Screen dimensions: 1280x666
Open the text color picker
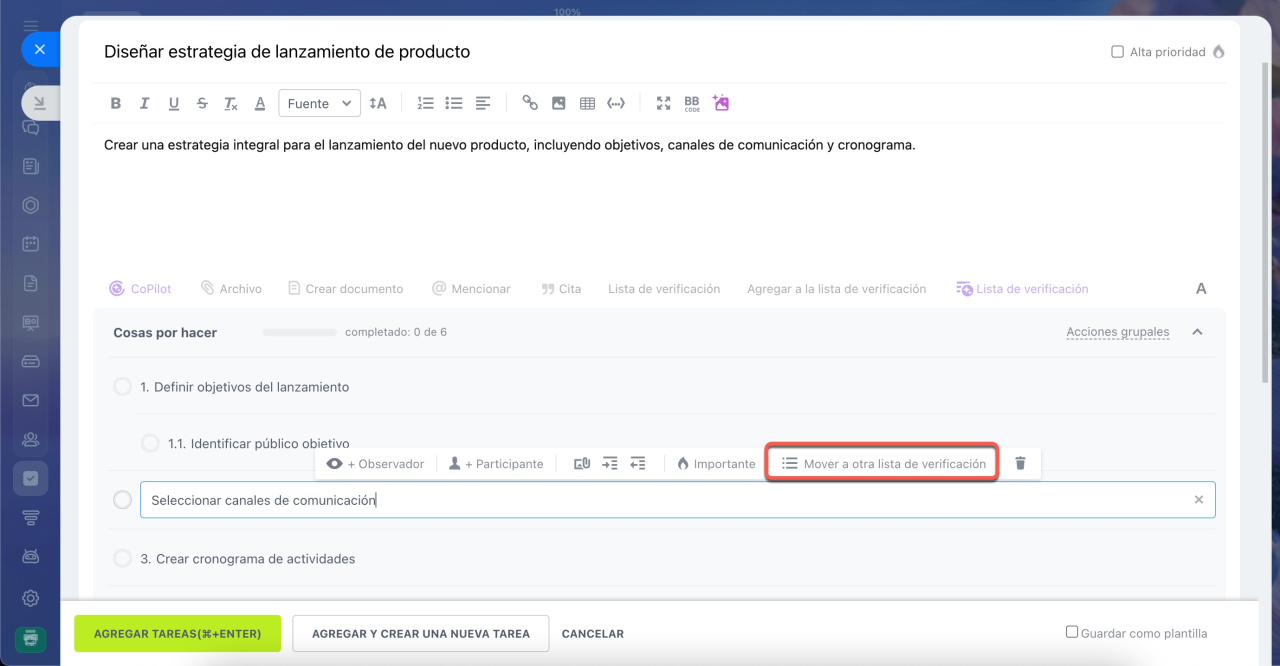[x=260, y=103]
